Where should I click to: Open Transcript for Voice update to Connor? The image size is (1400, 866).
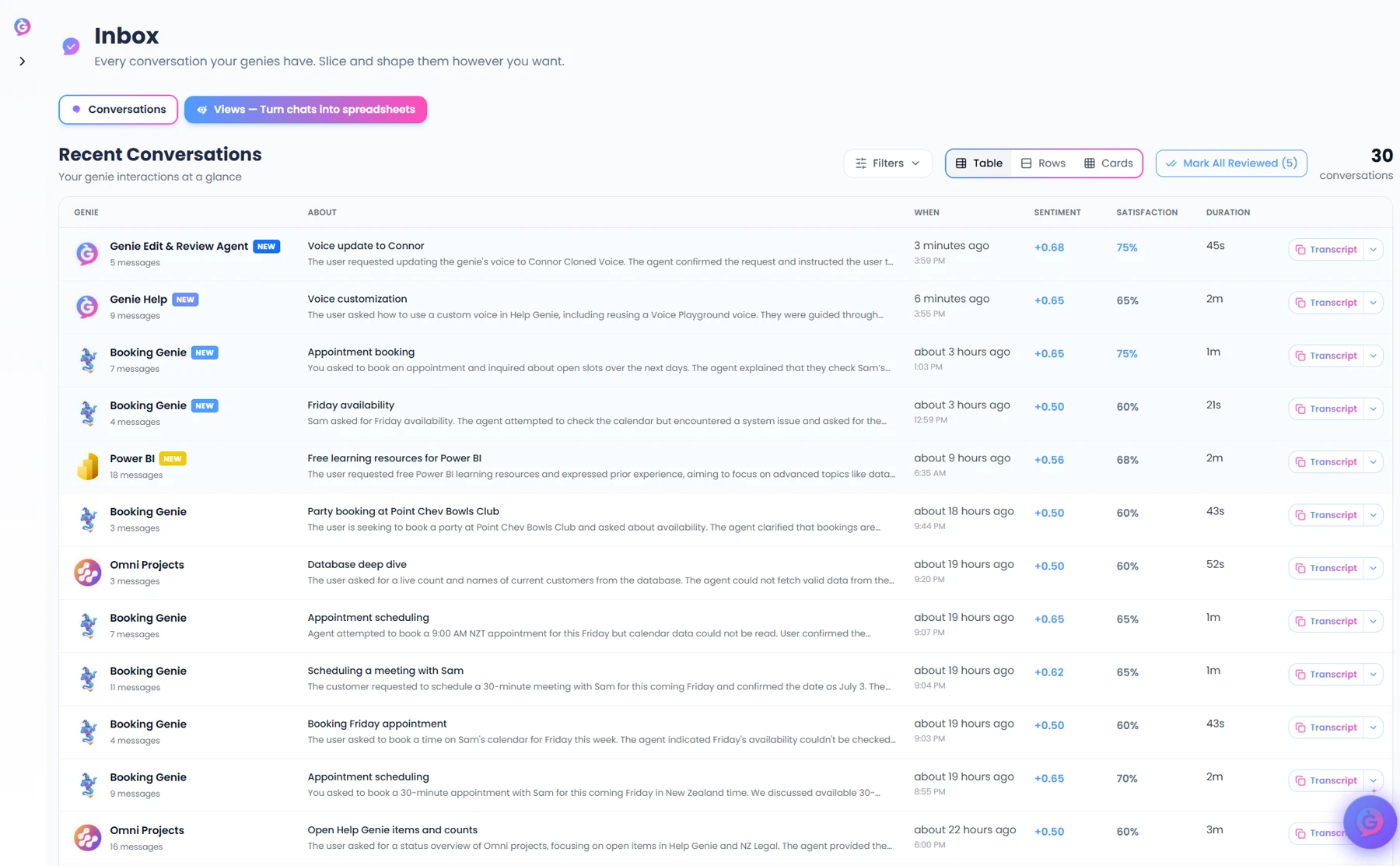coord(1326,250)
